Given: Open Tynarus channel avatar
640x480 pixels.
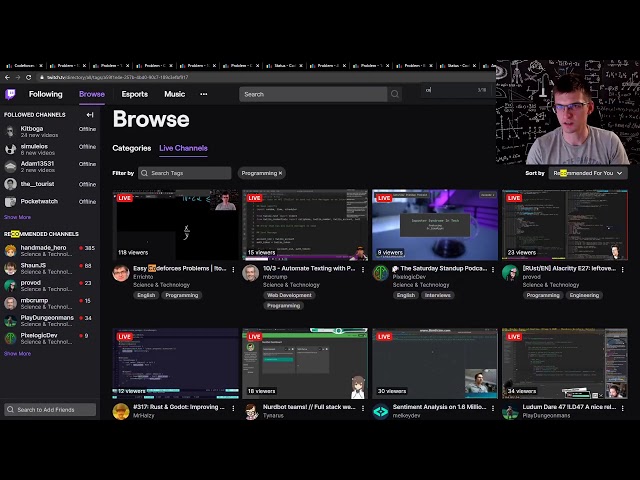Looking at the screenshot, I should [x=251, y=411].
